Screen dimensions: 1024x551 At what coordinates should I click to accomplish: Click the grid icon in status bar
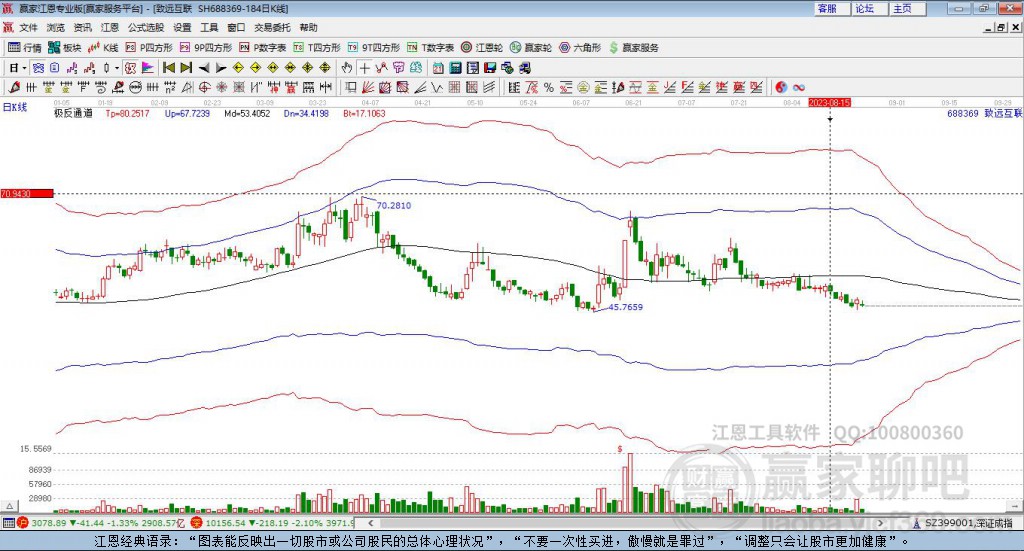tap(8, 523)
